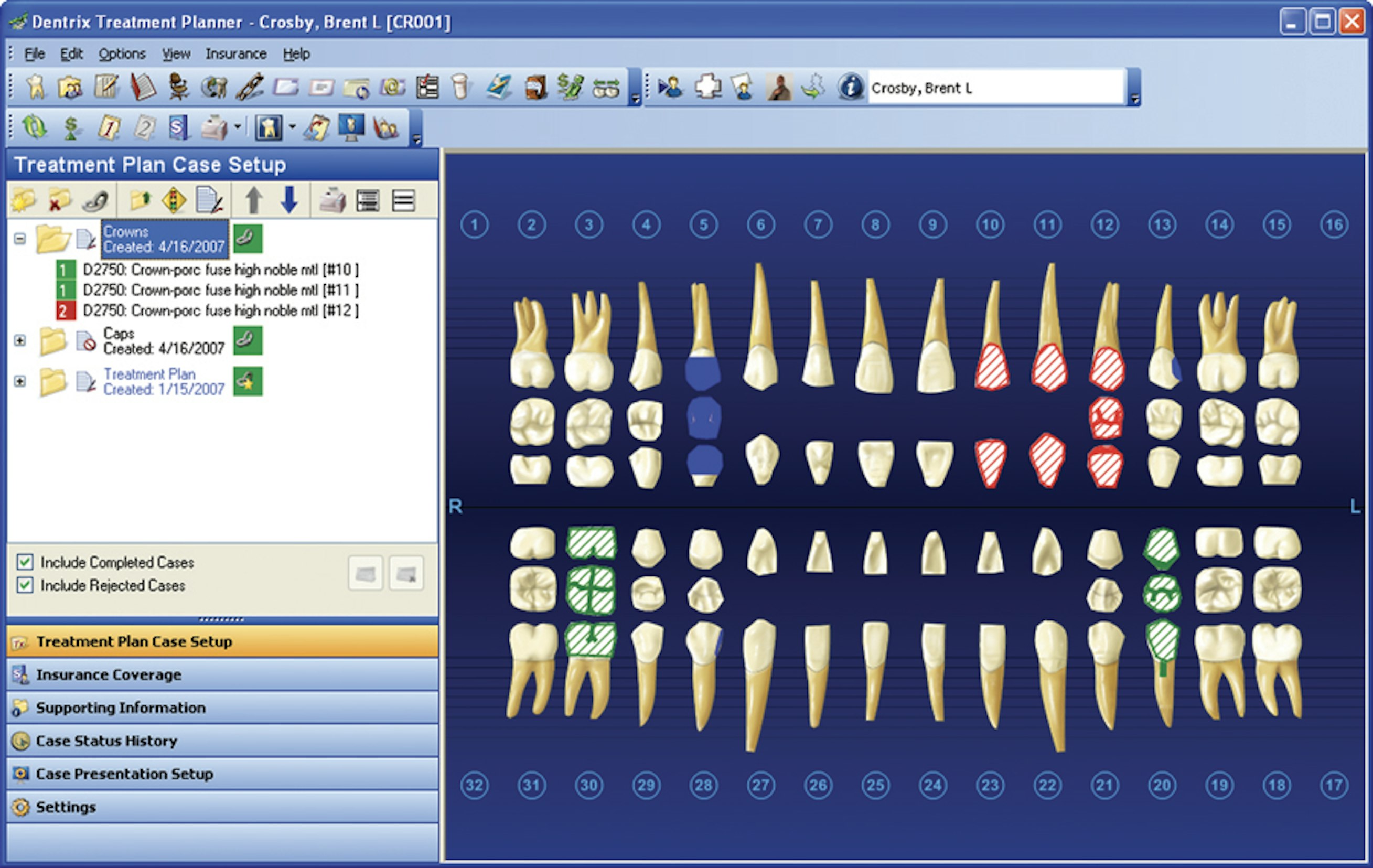Move case up with gray arrow
The width and height of the screenshot is (1373, 868).
[254, 200]
